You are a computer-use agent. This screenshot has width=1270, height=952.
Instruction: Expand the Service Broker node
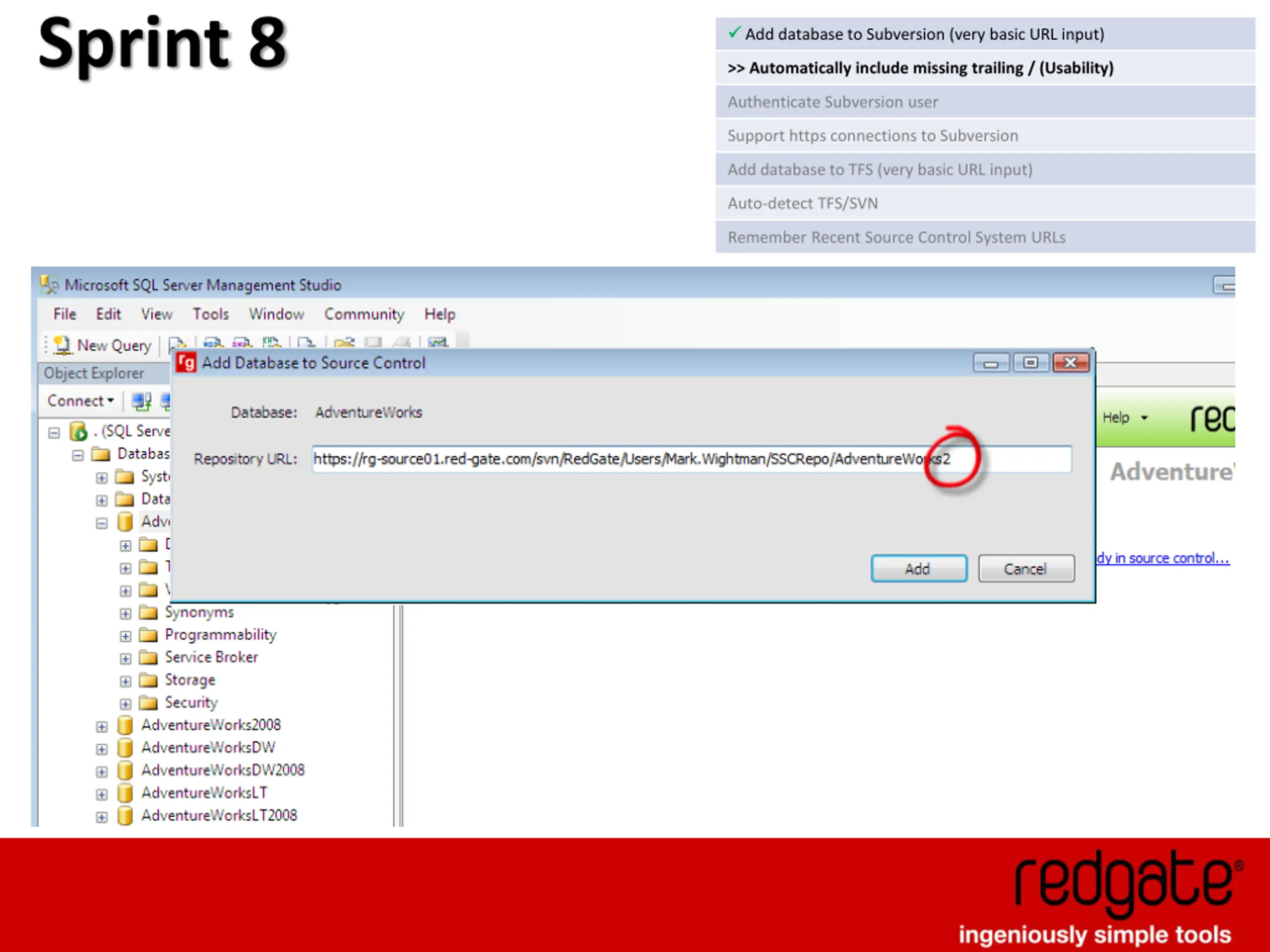point(125,659)
